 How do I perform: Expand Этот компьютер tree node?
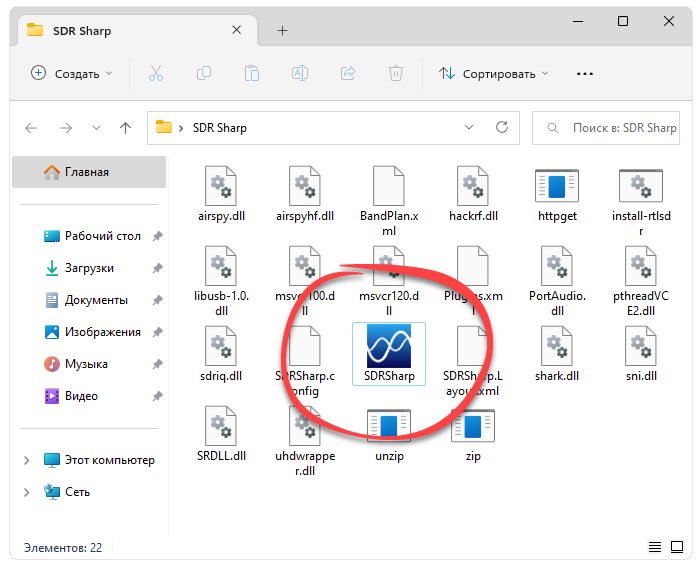(27, 460)
